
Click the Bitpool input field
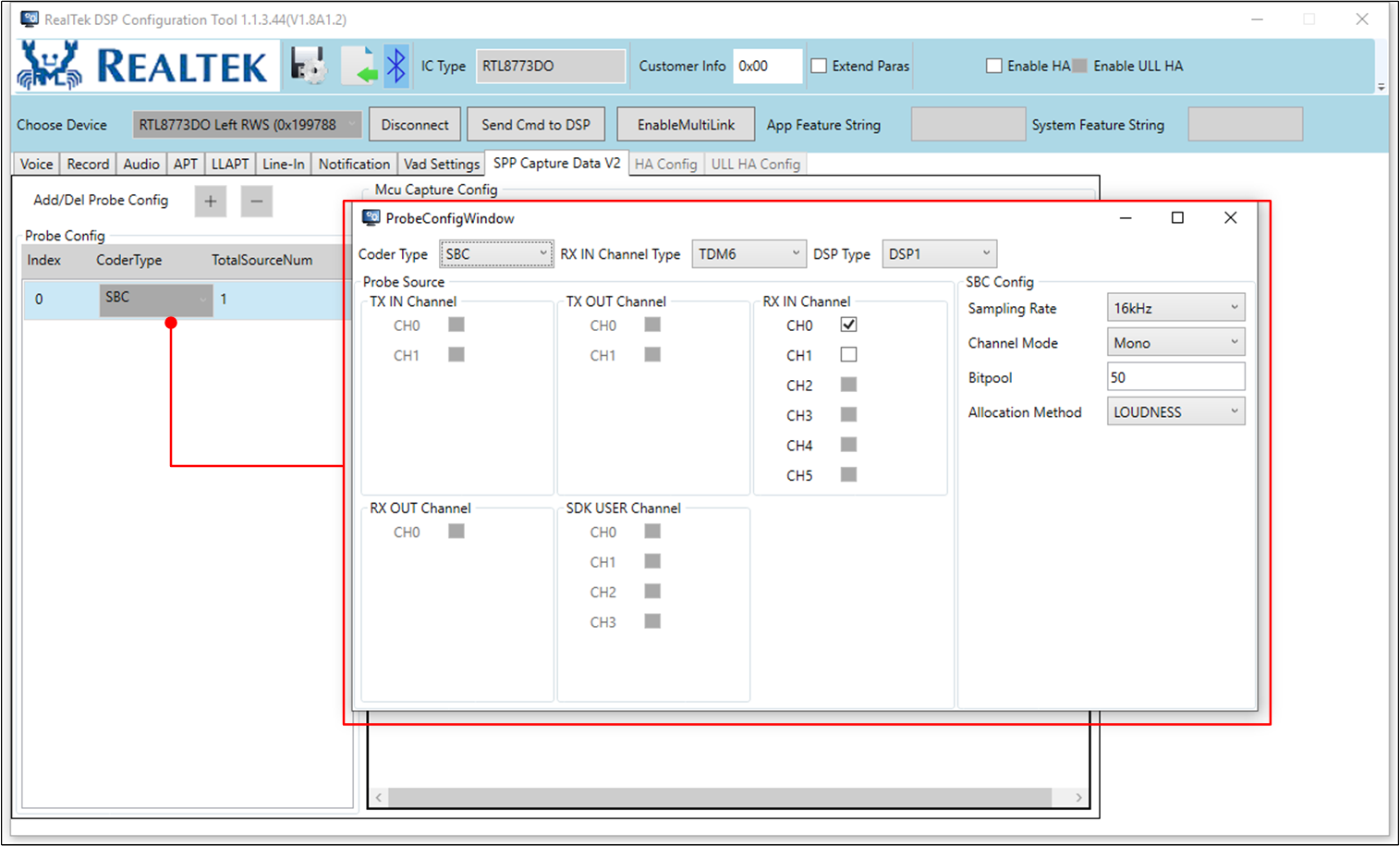click(x=1175, y=377)
